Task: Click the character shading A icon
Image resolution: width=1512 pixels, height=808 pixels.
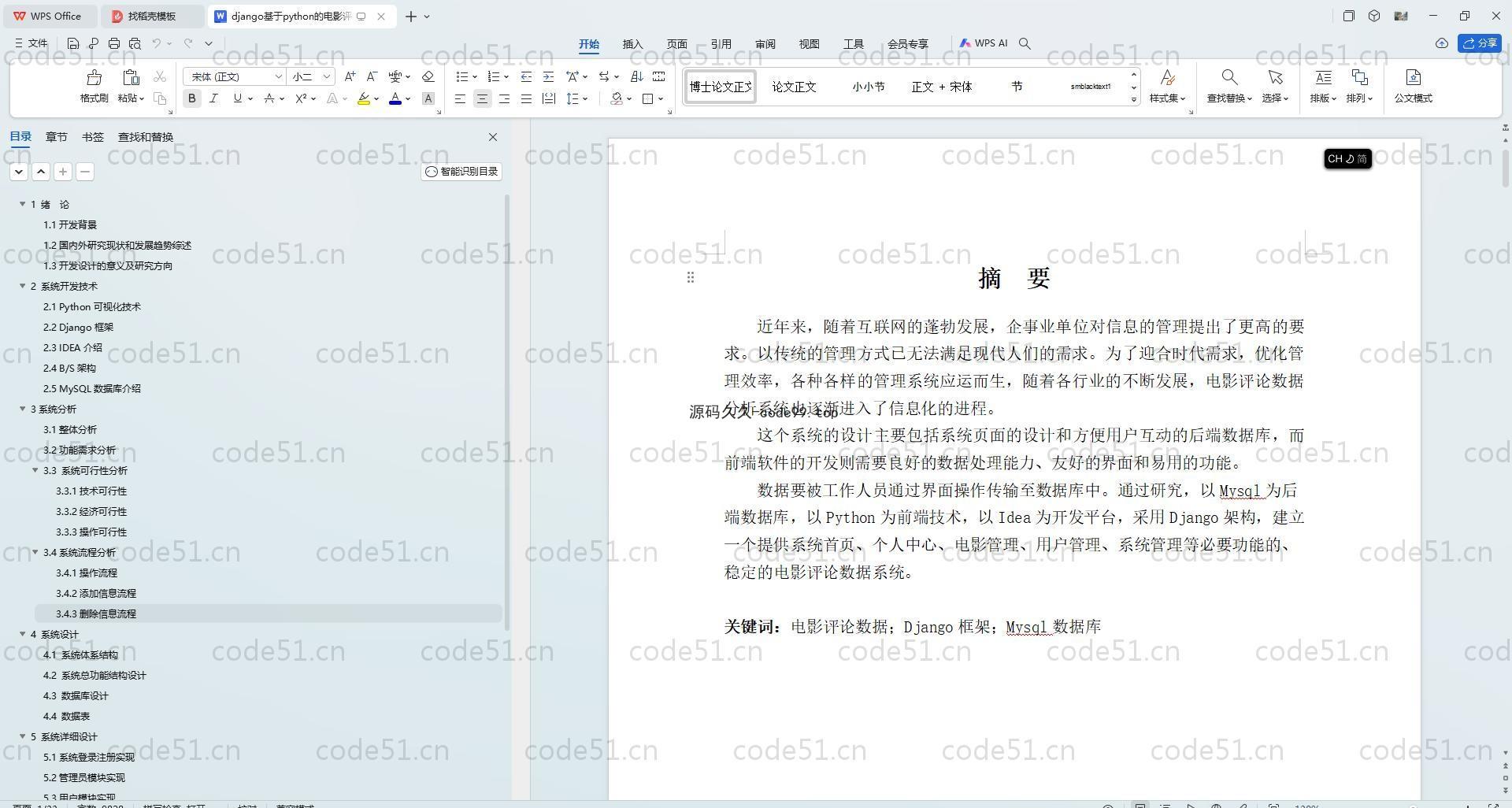Action: tap(428, 98)
